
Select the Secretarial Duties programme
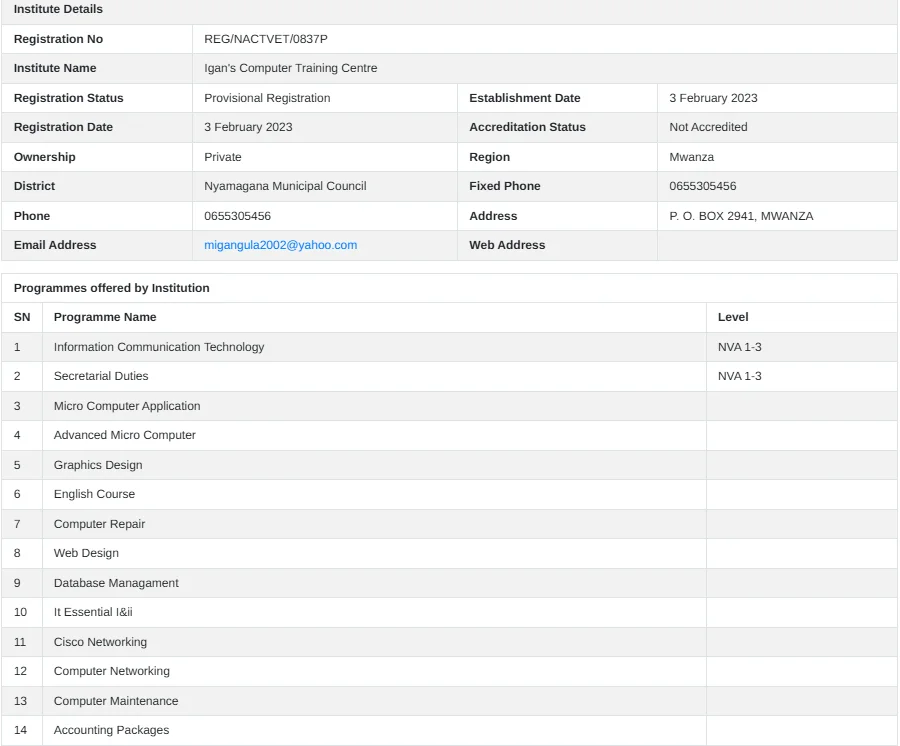(x=101, y=376)
